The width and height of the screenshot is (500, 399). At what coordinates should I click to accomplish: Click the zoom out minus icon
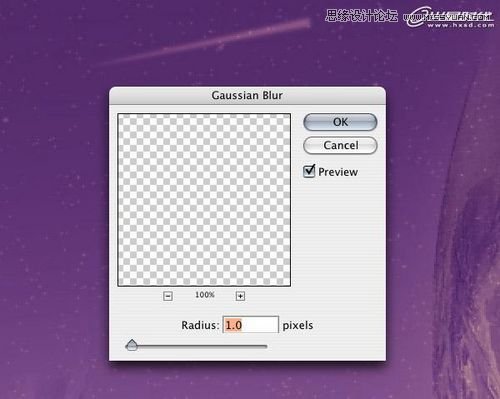pyautogui.click(x=168, y=296)
